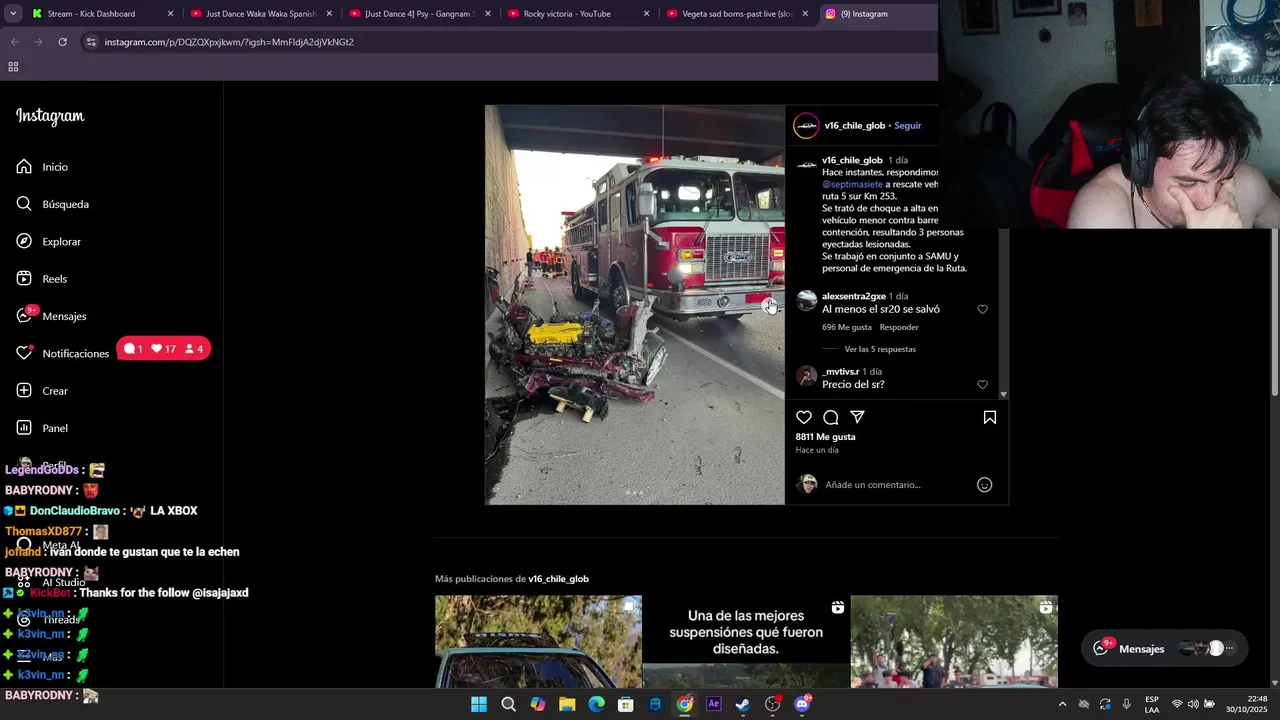Like alexsentra2gxe's comment
The image size is (1280, 720).
click(x=982, y=309)
